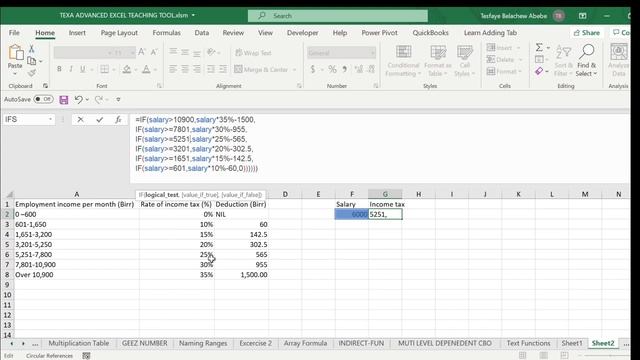
Task: Open Ribbon Display Options icon
Action: tap(582, 16)
